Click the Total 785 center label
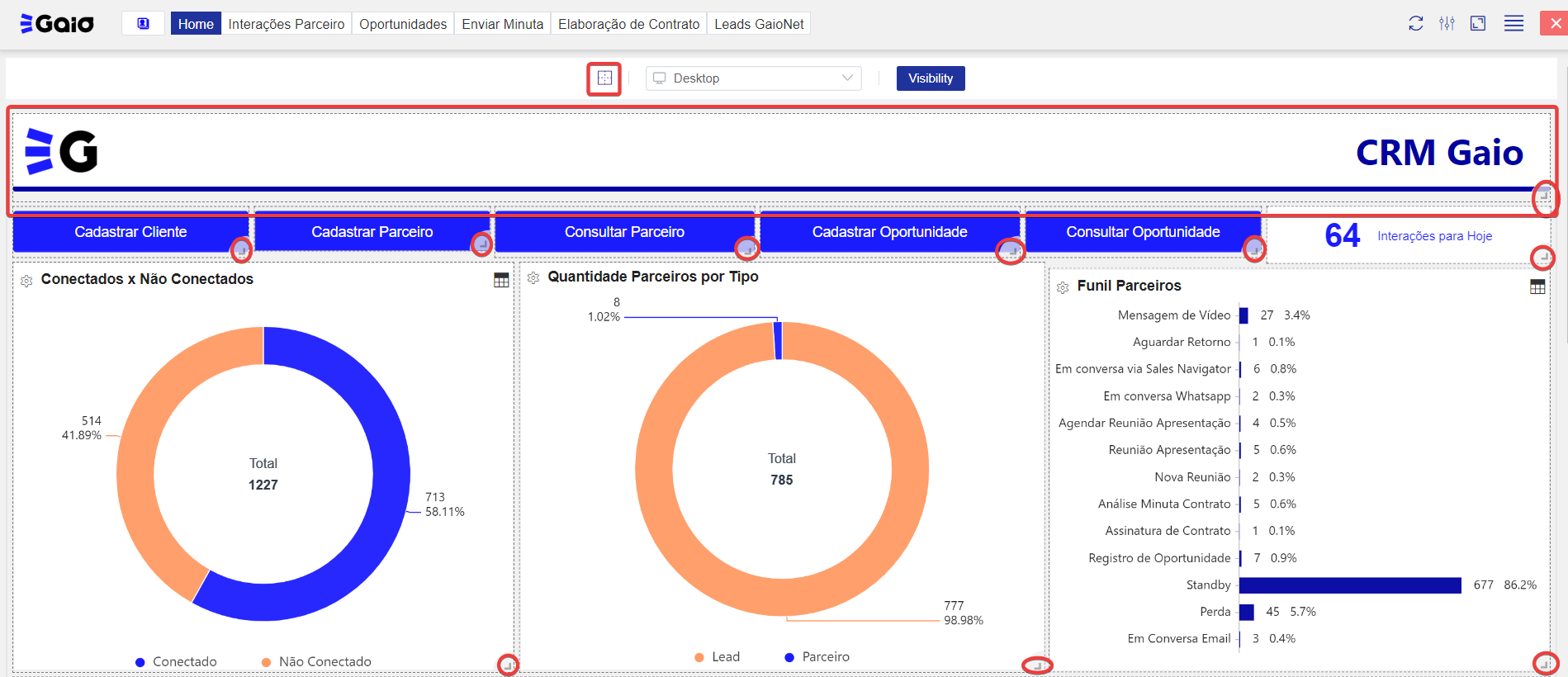 [782, 469]
